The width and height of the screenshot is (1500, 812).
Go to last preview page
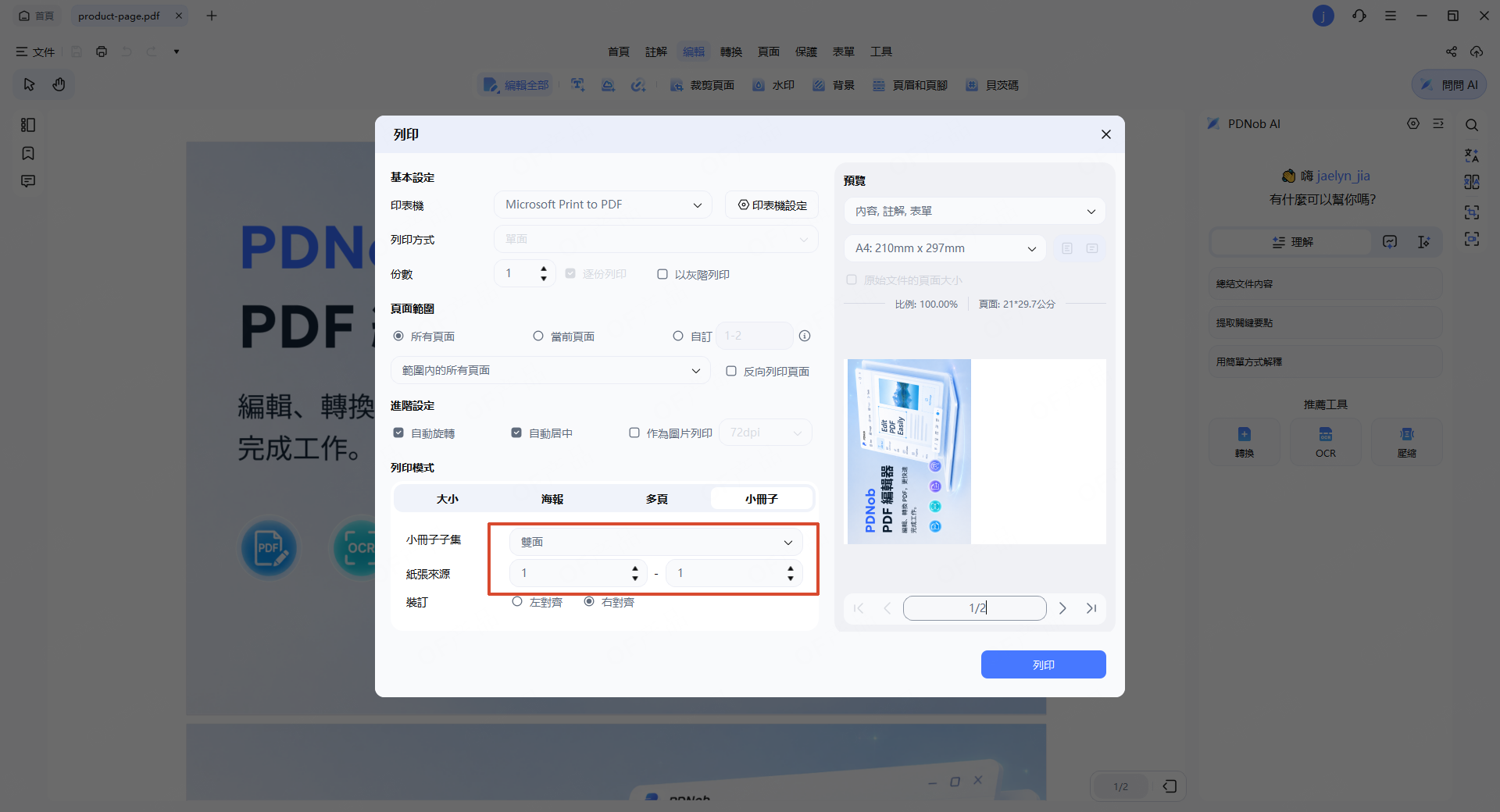[1091, 608]
